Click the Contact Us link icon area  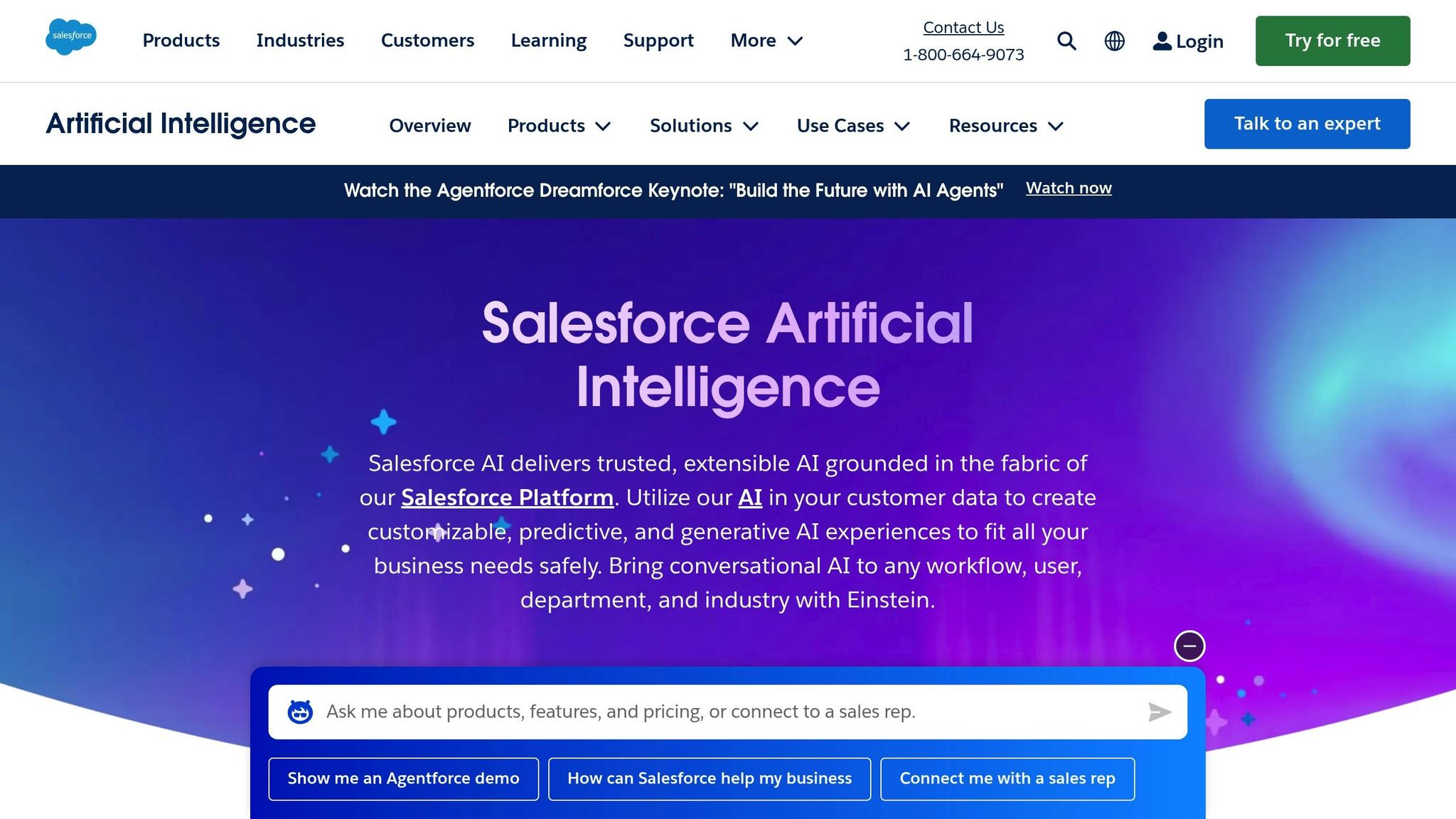(963, 27)
